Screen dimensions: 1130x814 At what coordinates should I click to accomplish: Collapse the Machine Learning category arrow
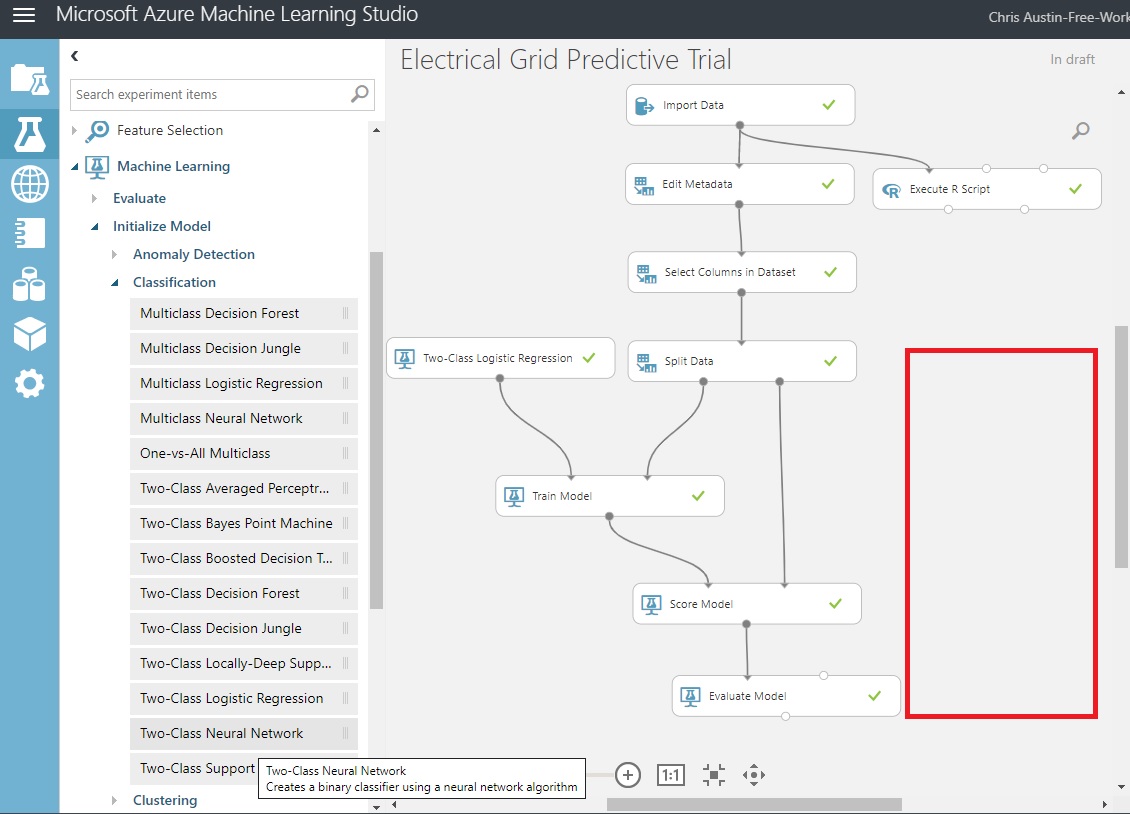[74, 166]
